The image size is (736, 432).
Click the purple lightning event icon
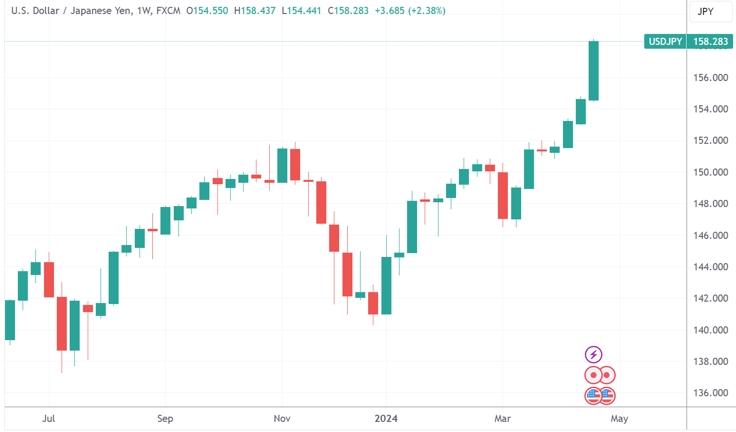594,354
